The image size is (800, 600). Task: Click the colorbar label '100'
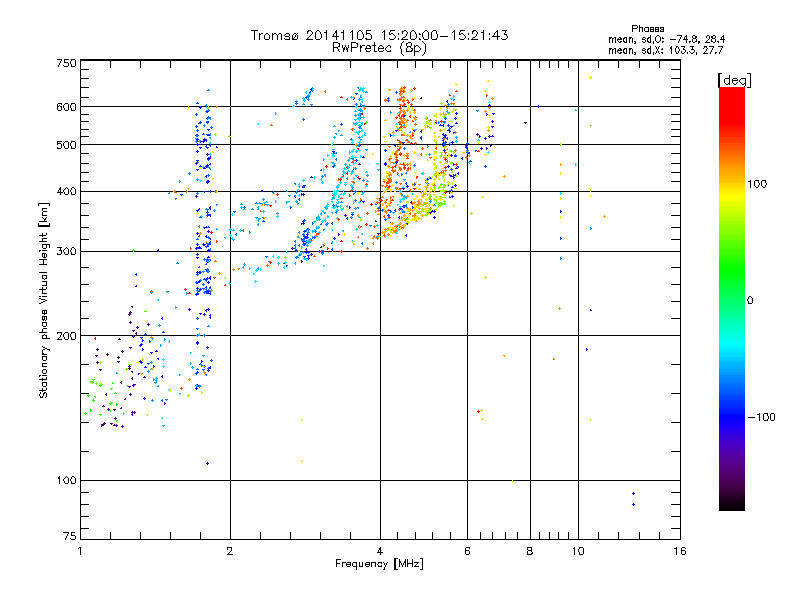[757, 184]
